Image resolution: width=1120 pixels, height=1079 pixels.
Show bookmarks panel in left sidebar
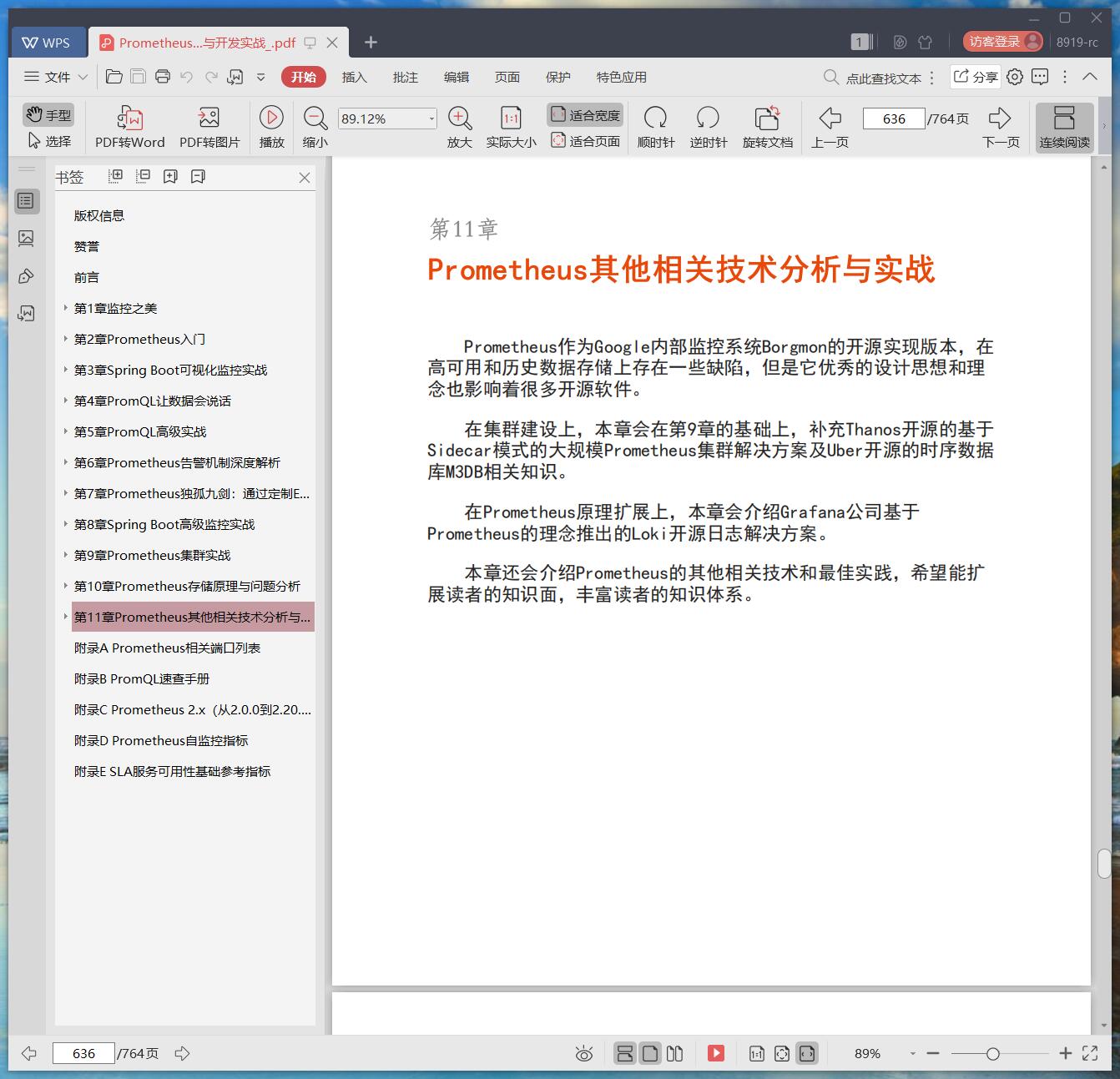click(x=26, y=201)
